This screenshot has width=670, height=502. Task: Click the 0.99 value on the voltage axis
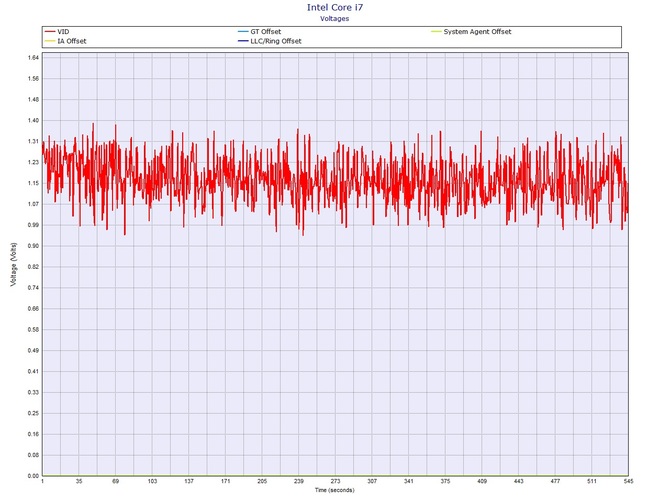tap(33, 225)
